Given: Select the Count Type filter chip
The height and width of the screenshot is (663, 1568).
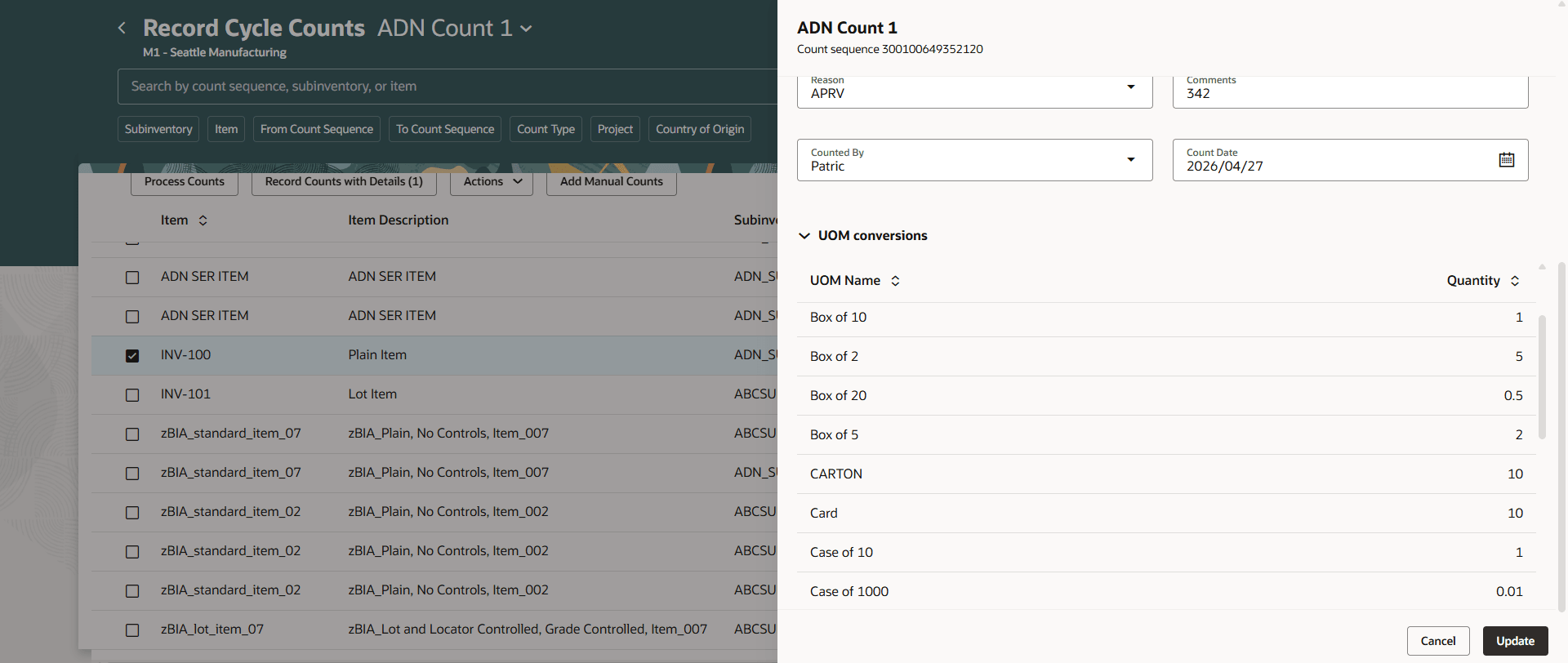Looking at the screenshot, I should click(x=546, y=129).
